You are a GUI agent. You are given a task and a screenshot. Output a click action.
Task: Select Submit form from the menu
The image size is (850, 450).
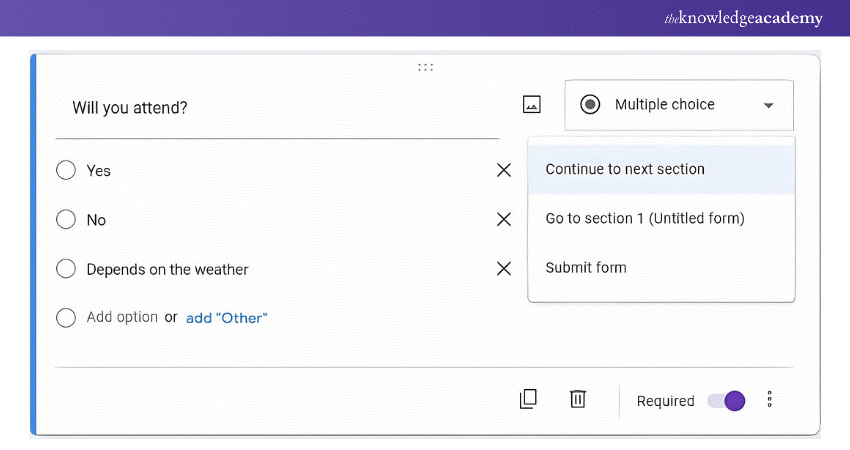click(x=586, y=267)
